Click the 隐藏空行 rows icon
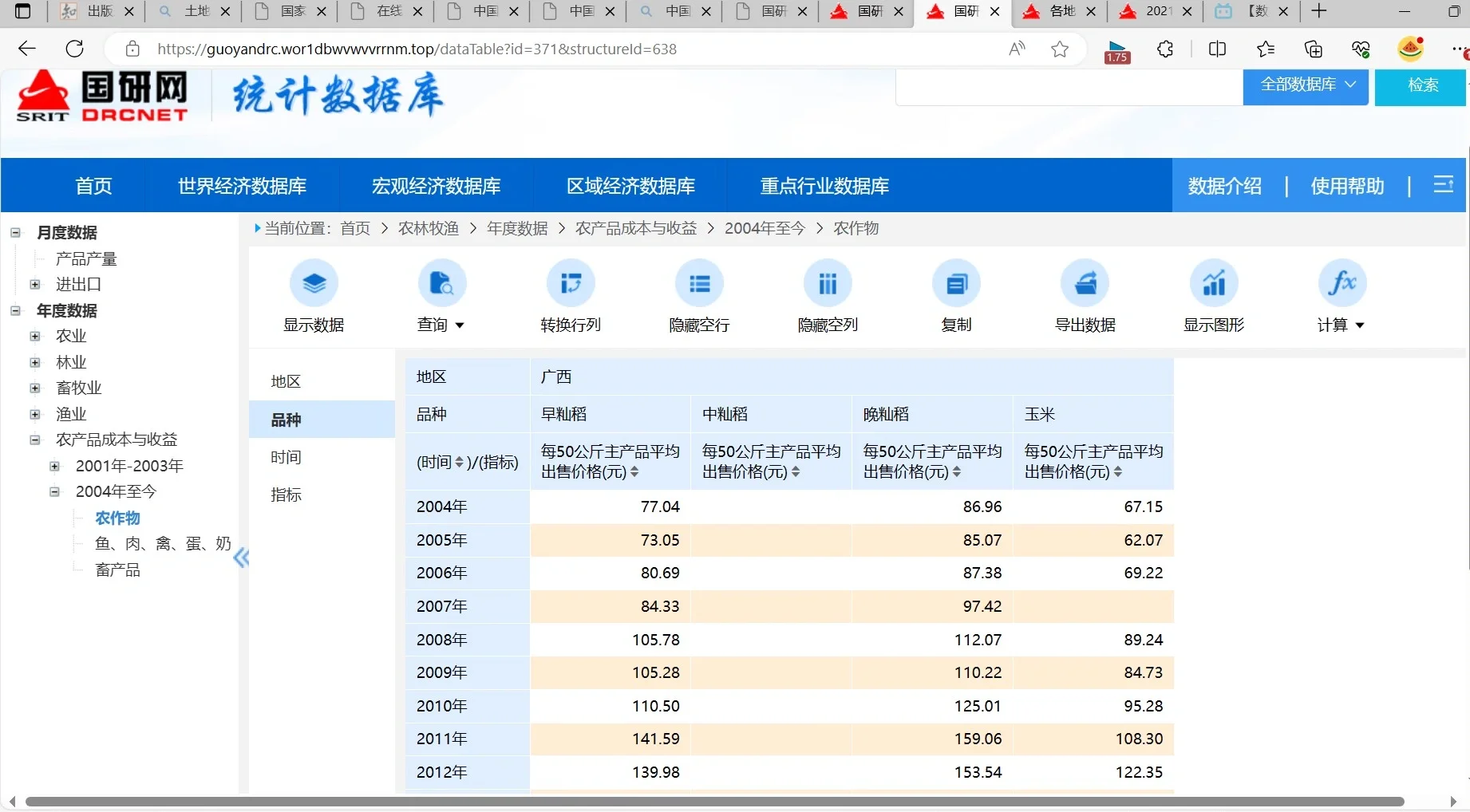 click(x=699, y=283)
